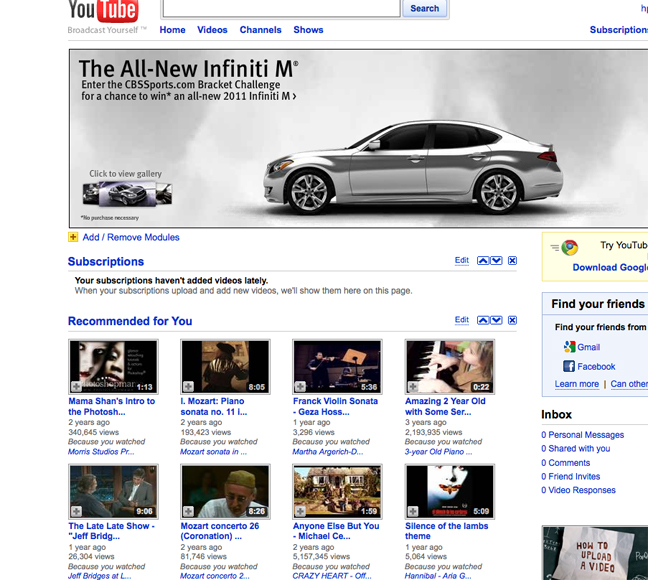The image size is (648, 580).
Task: Open 0 Shared with you in Inbox
Action: tap(576, 449)
